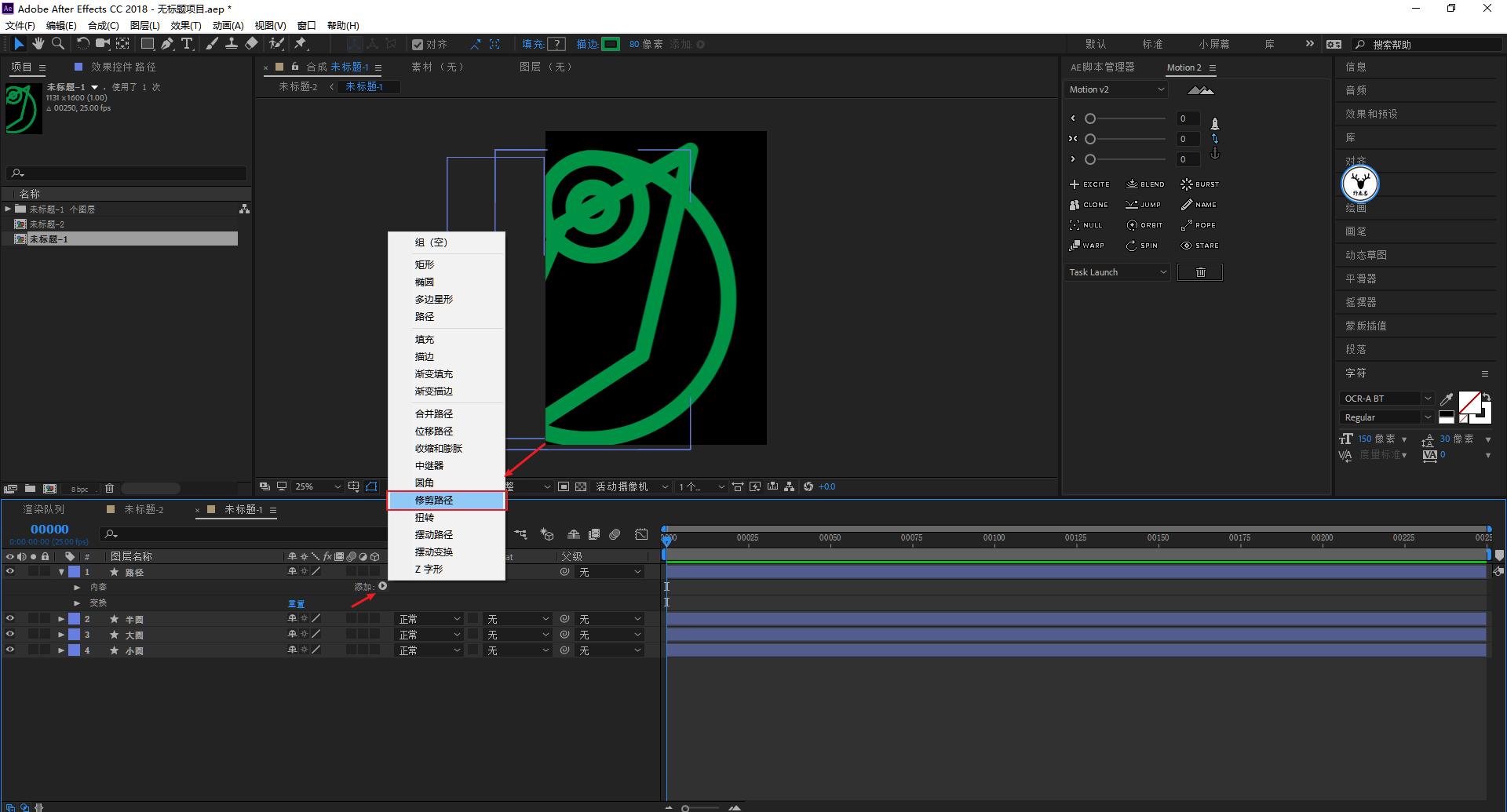Select the Hand tool in toolbar

(x=38, y=44)
